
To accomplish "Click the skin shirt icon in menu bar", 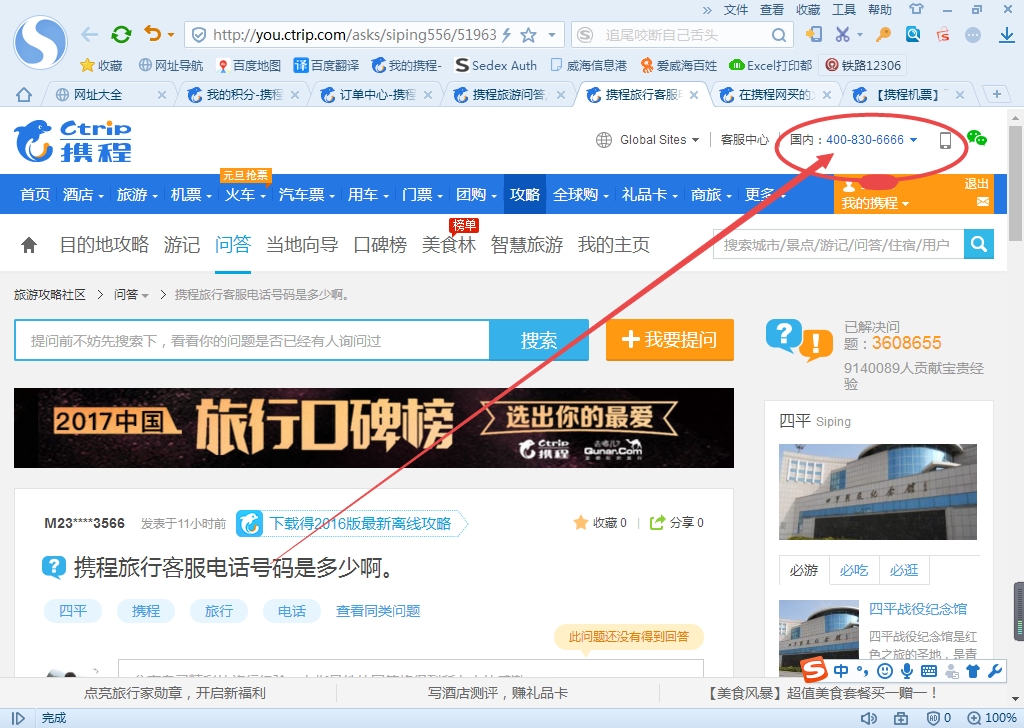I will [x=916, y=9].
